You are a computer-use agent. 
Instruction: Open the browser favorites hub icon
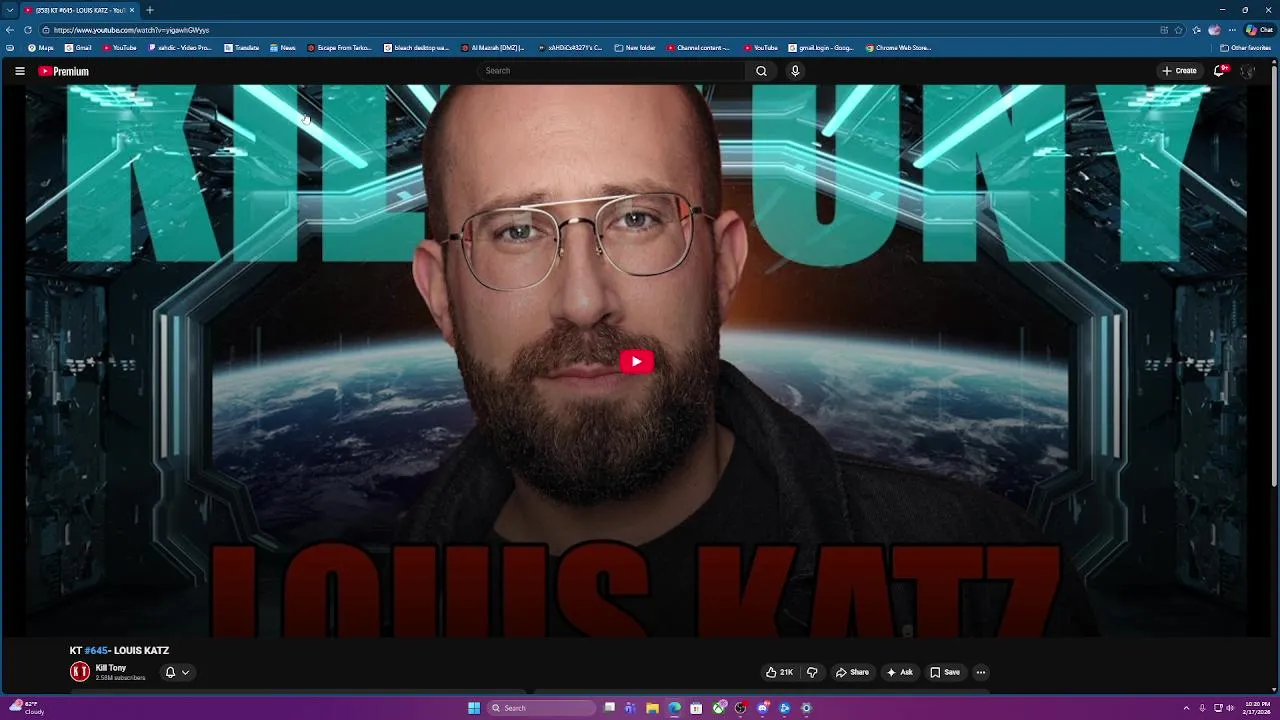pos(1196,30)
